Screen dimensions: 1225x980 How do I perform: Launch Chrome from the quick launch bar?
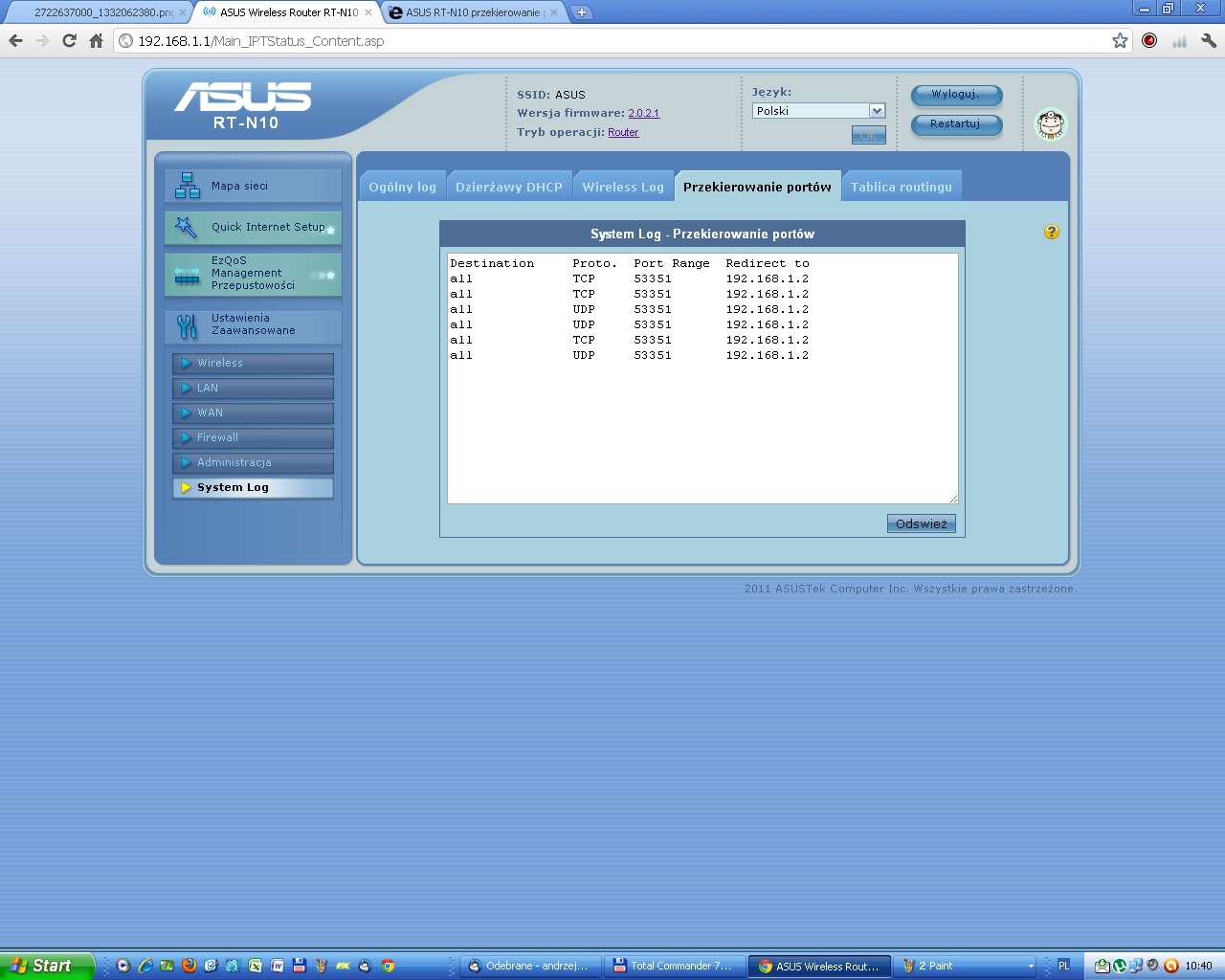387,967
